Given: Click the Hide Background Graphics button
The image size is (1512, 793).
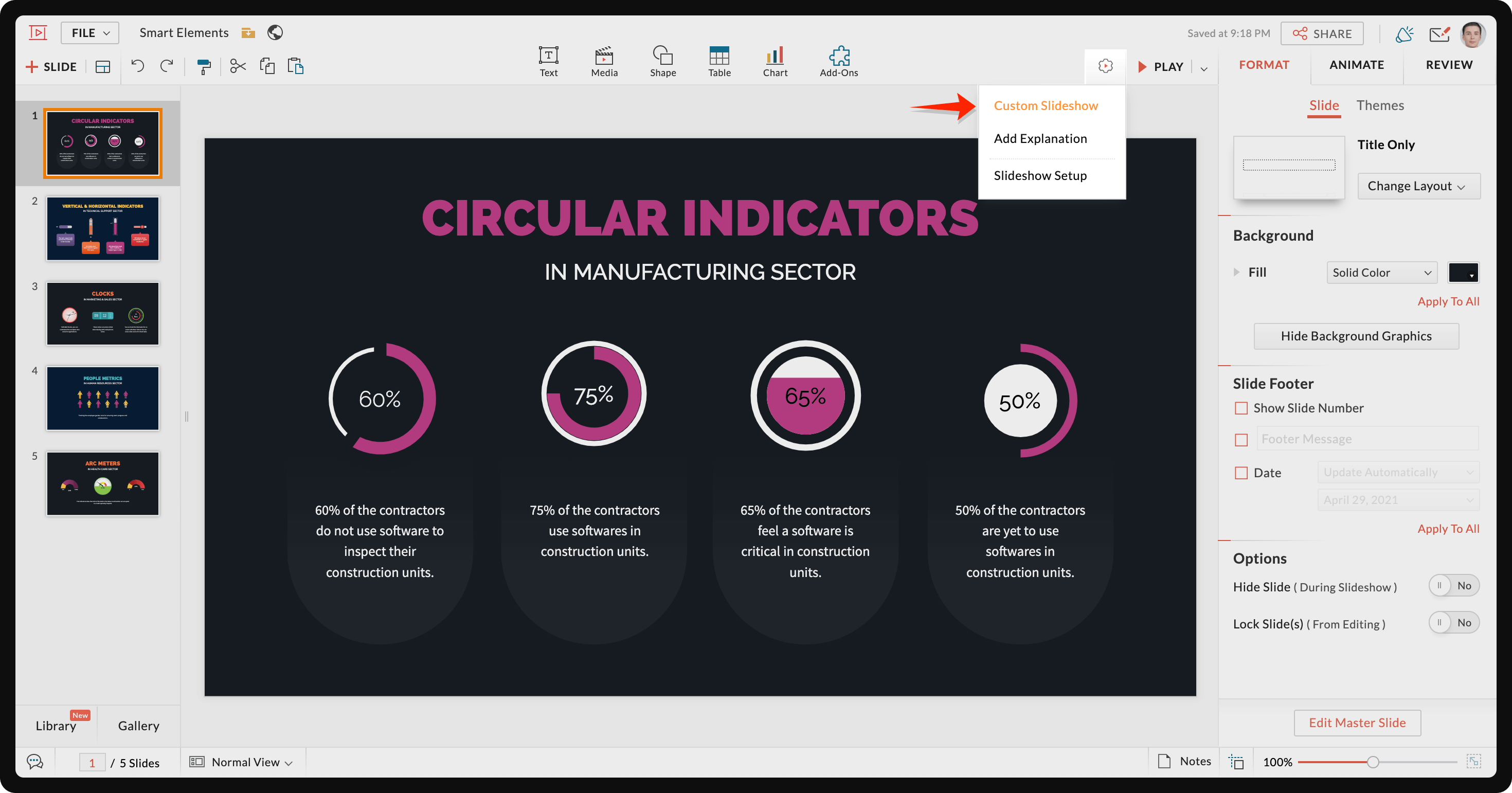Looking at the screenshot, I should (1356, 335).
